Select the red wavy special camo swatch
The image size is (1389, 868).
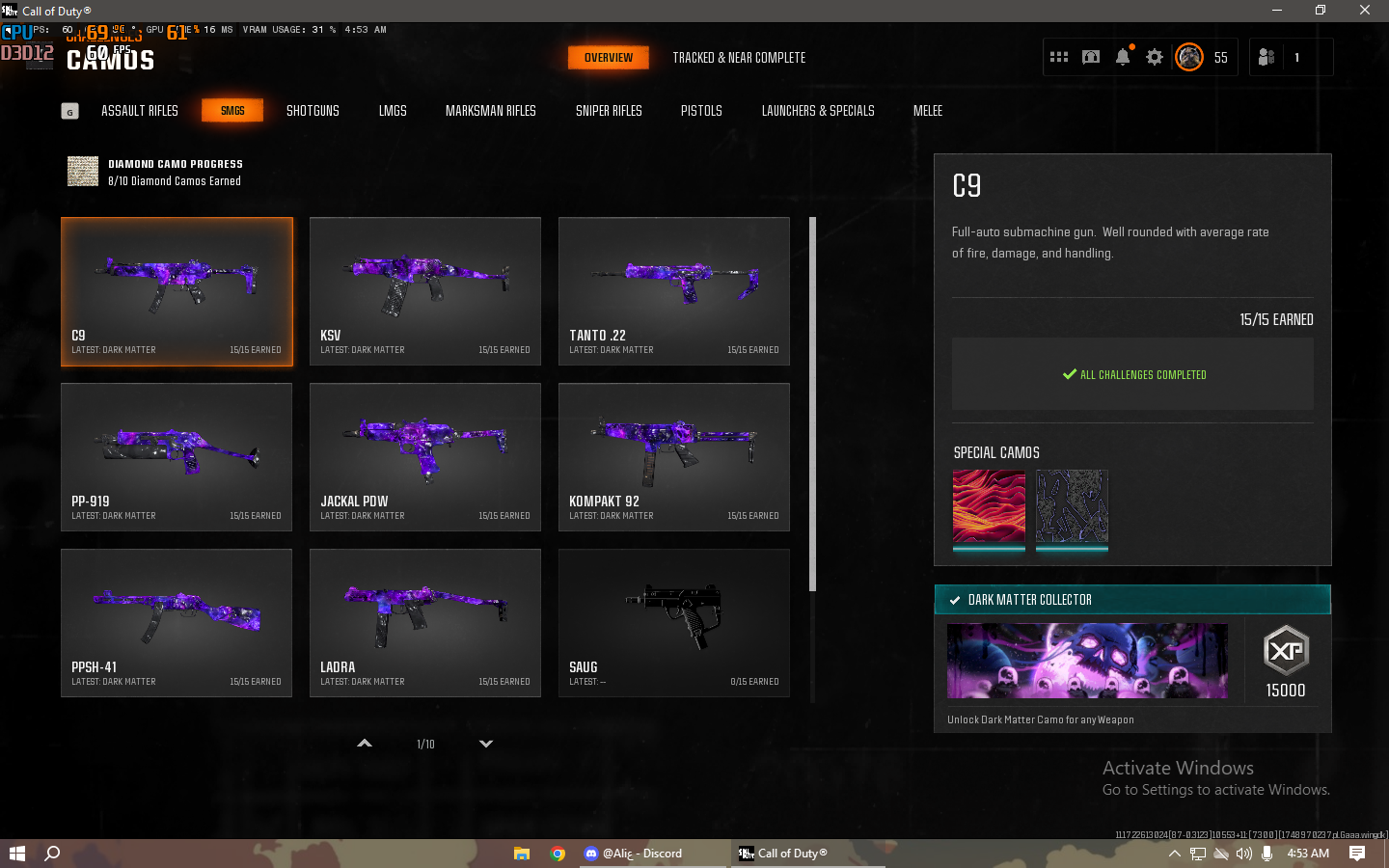pyautogui.click(x=989, y=508)
